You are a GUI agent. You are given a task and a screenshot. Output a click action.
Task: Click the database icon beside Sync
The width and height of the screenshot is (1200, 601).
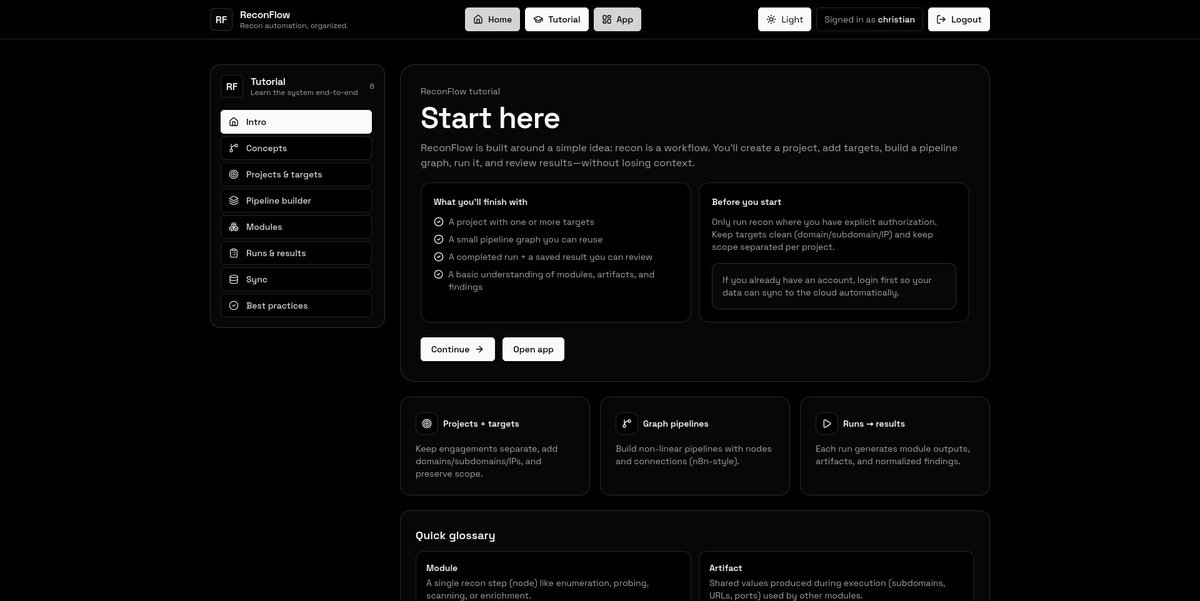[x=234, y=279]
